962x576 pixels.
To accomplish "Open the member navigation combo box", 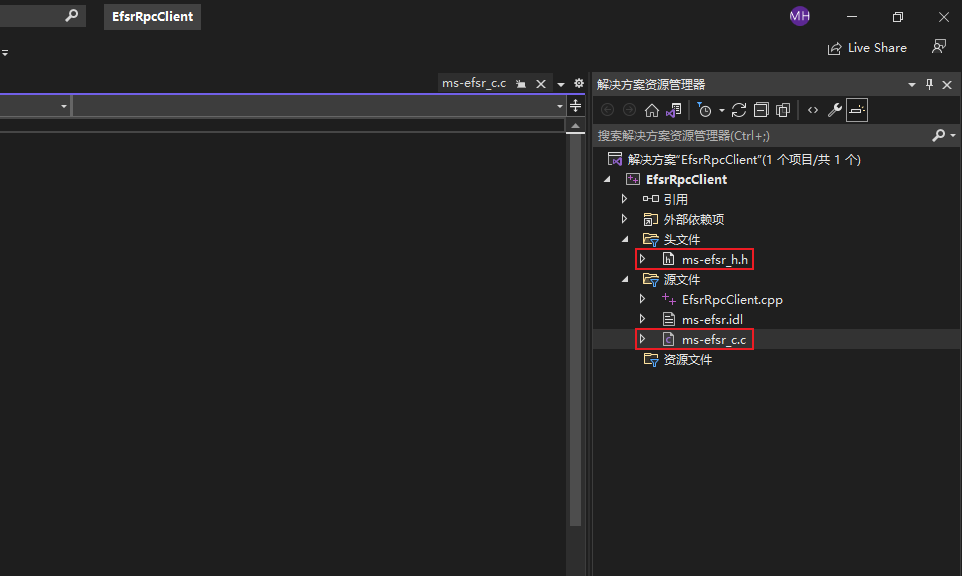I will (320, 106).
